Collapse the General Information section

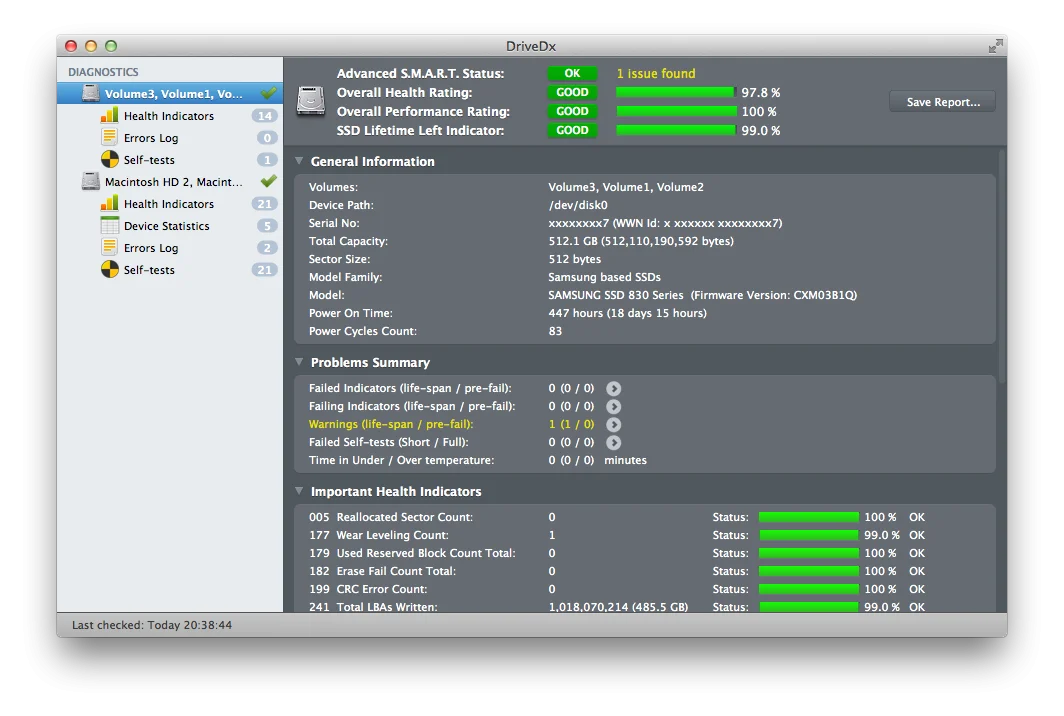point(299,161)
